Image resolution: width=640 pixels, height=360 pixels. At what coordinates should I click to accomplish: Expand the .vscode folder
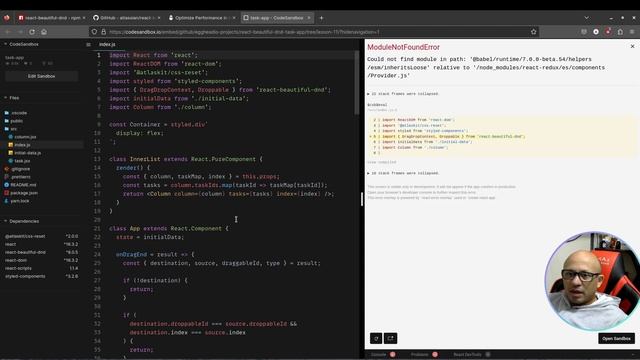point(19,113)
